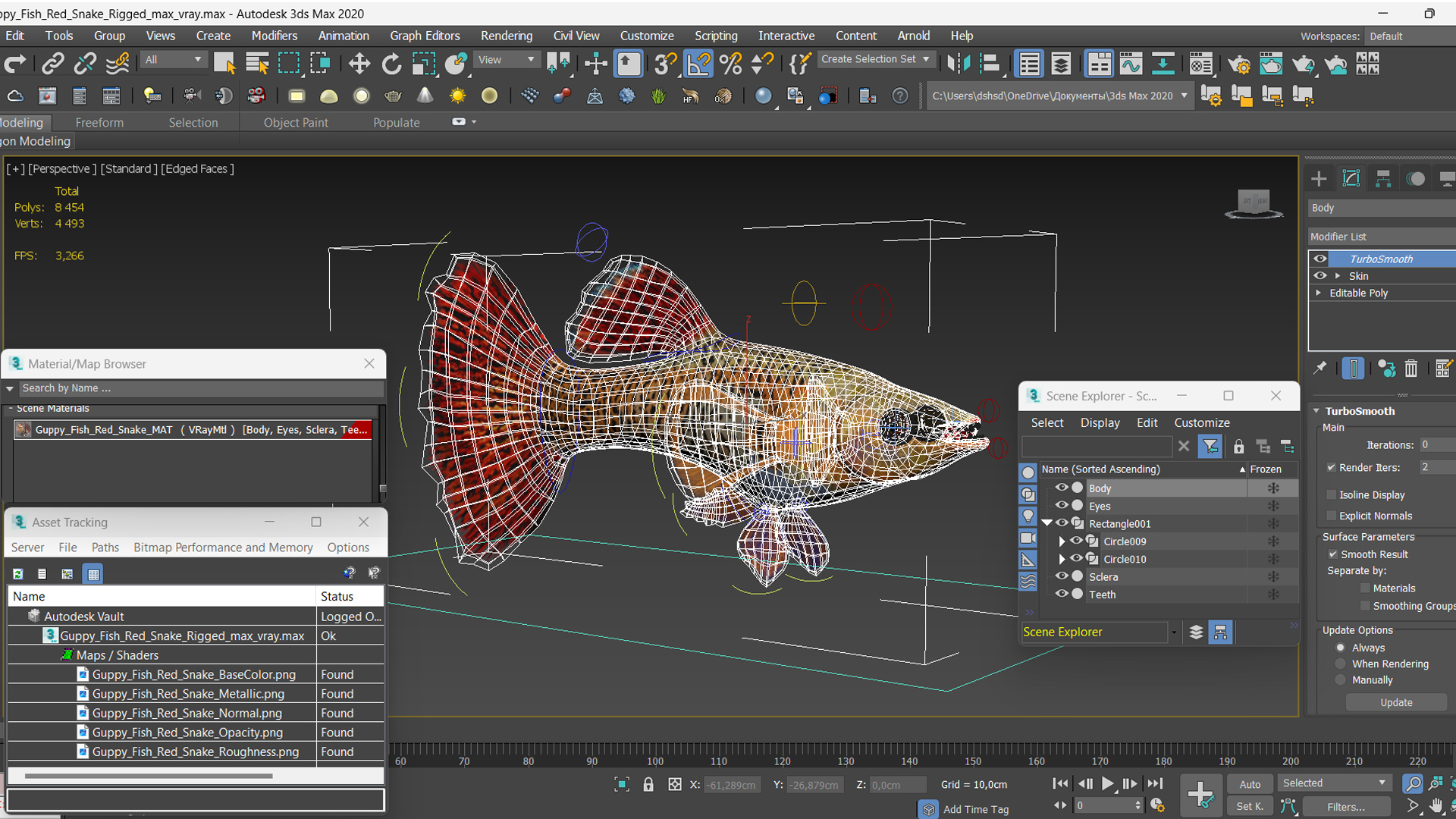Collapse the TurboSmooth rollout

coord(1316,411)
